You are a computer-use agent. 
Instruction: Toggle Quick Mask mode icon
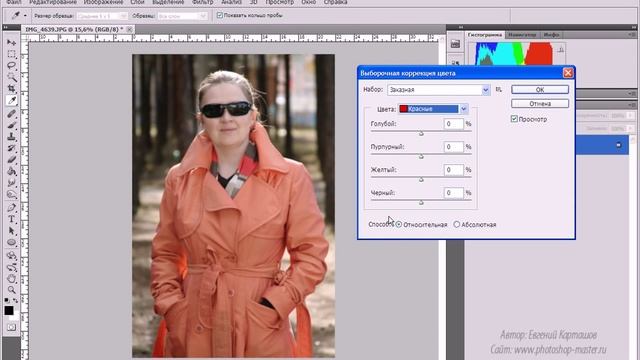(x=11, y=327)
